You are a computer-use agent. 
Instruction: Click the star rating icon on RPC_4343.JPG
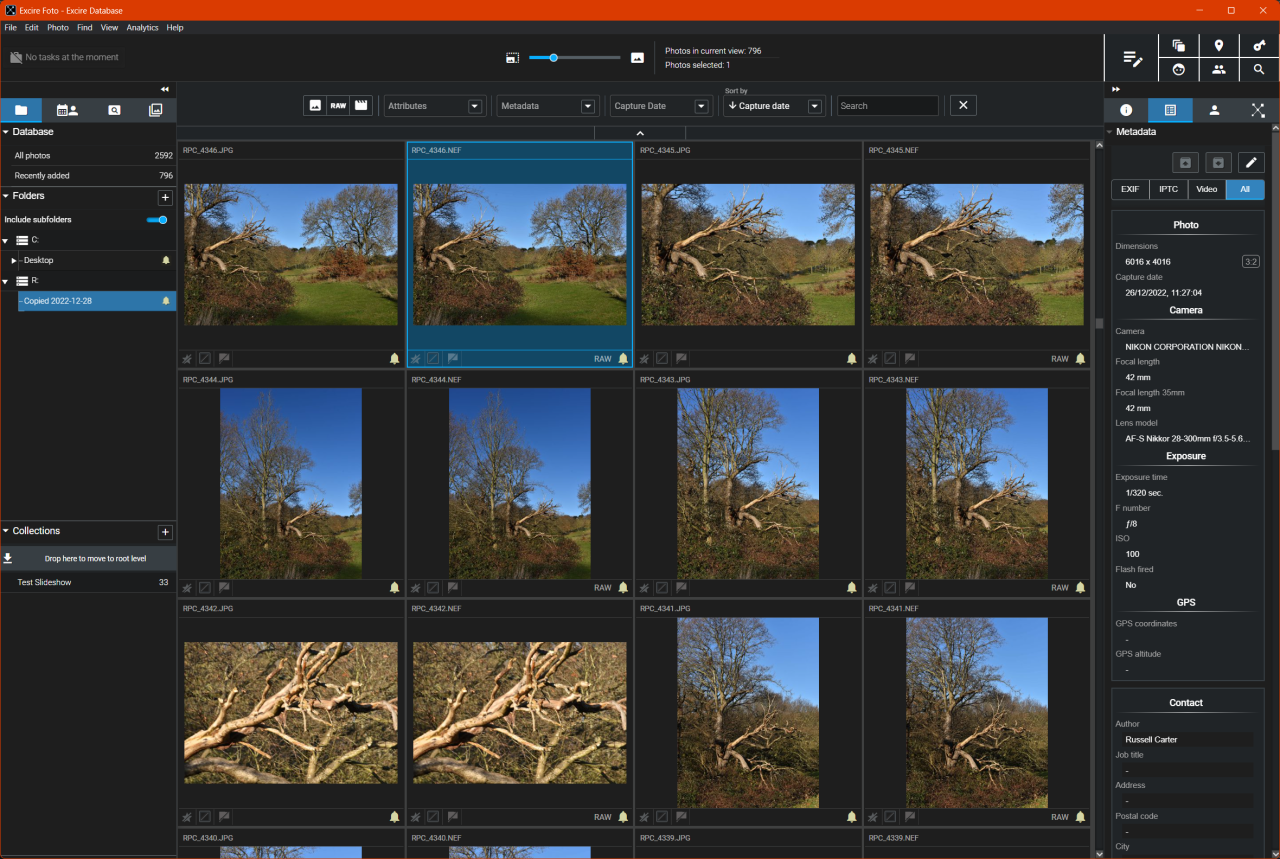point(644,587)
